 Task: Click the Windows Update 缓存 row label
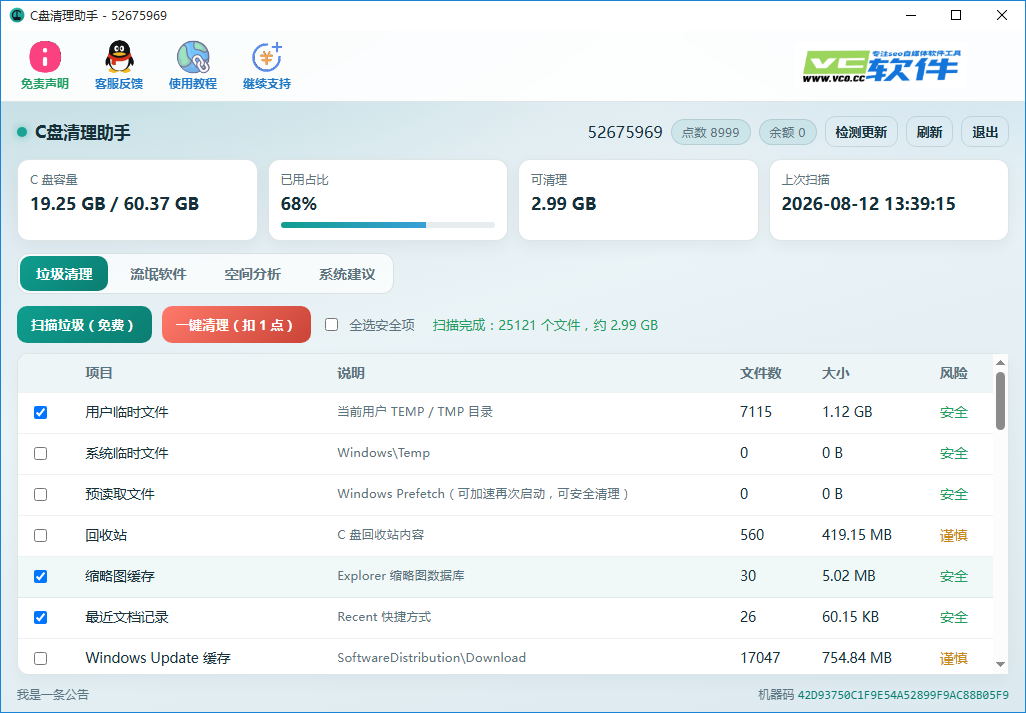pyautogui.click(x=158, y=658)
